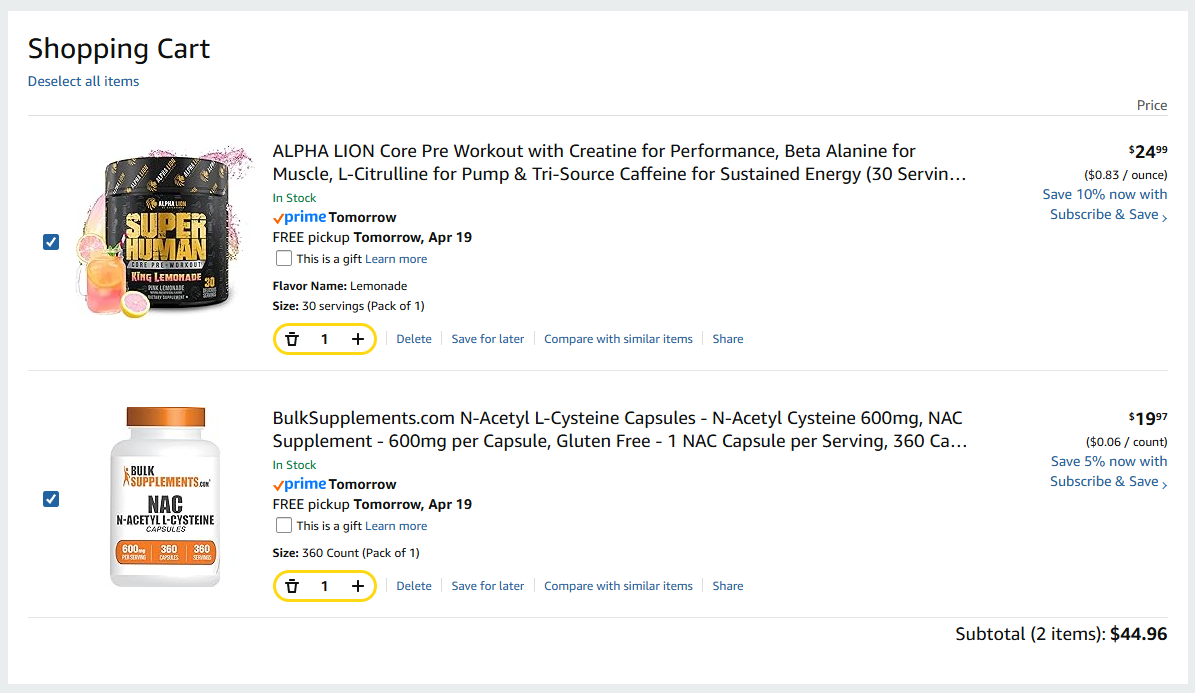
Task: Click trash icon for NAC capsules quantity
Action: coord(292,586)
